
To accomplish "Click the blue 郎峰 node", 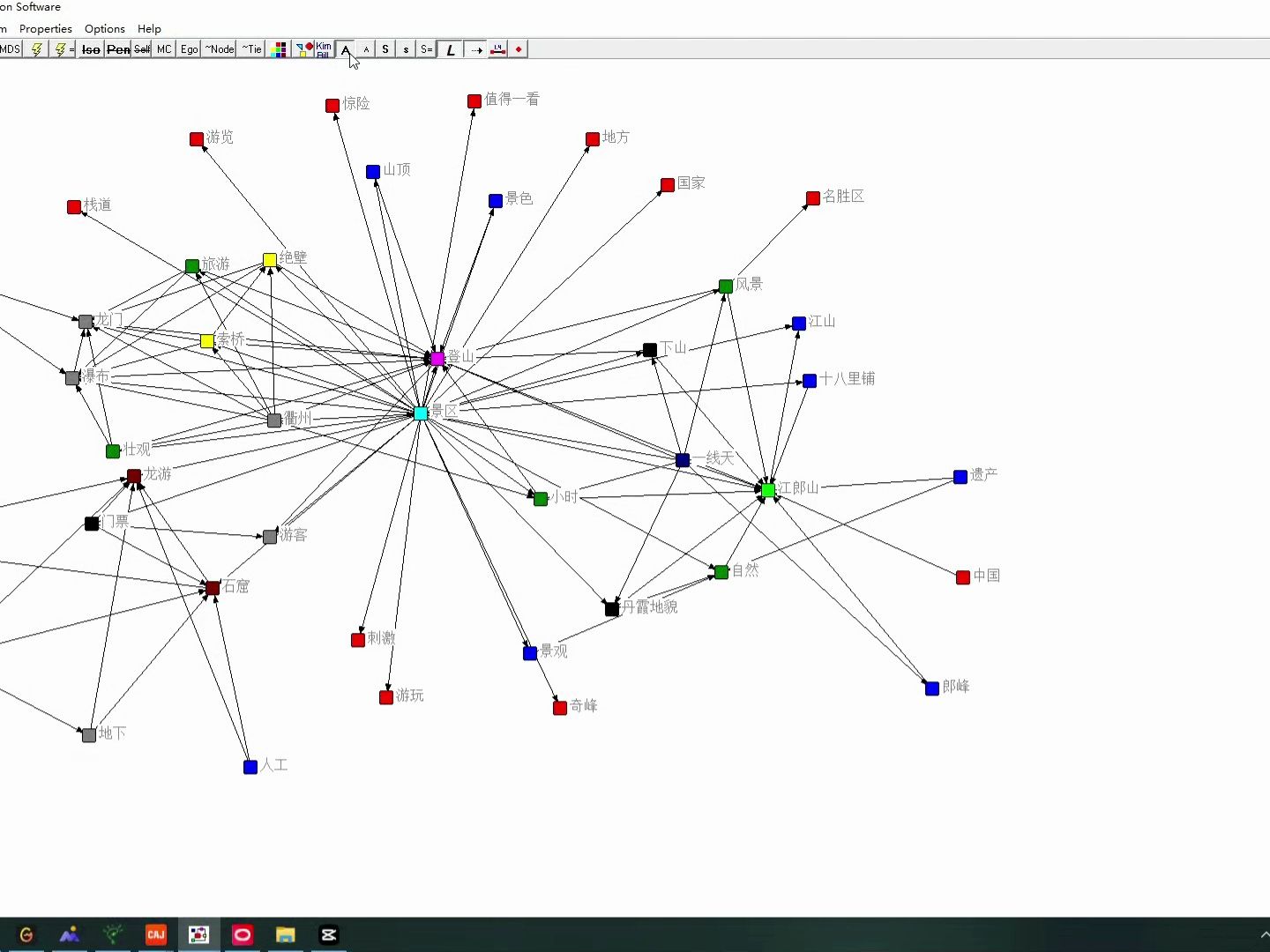I will (x=932, y=688).
